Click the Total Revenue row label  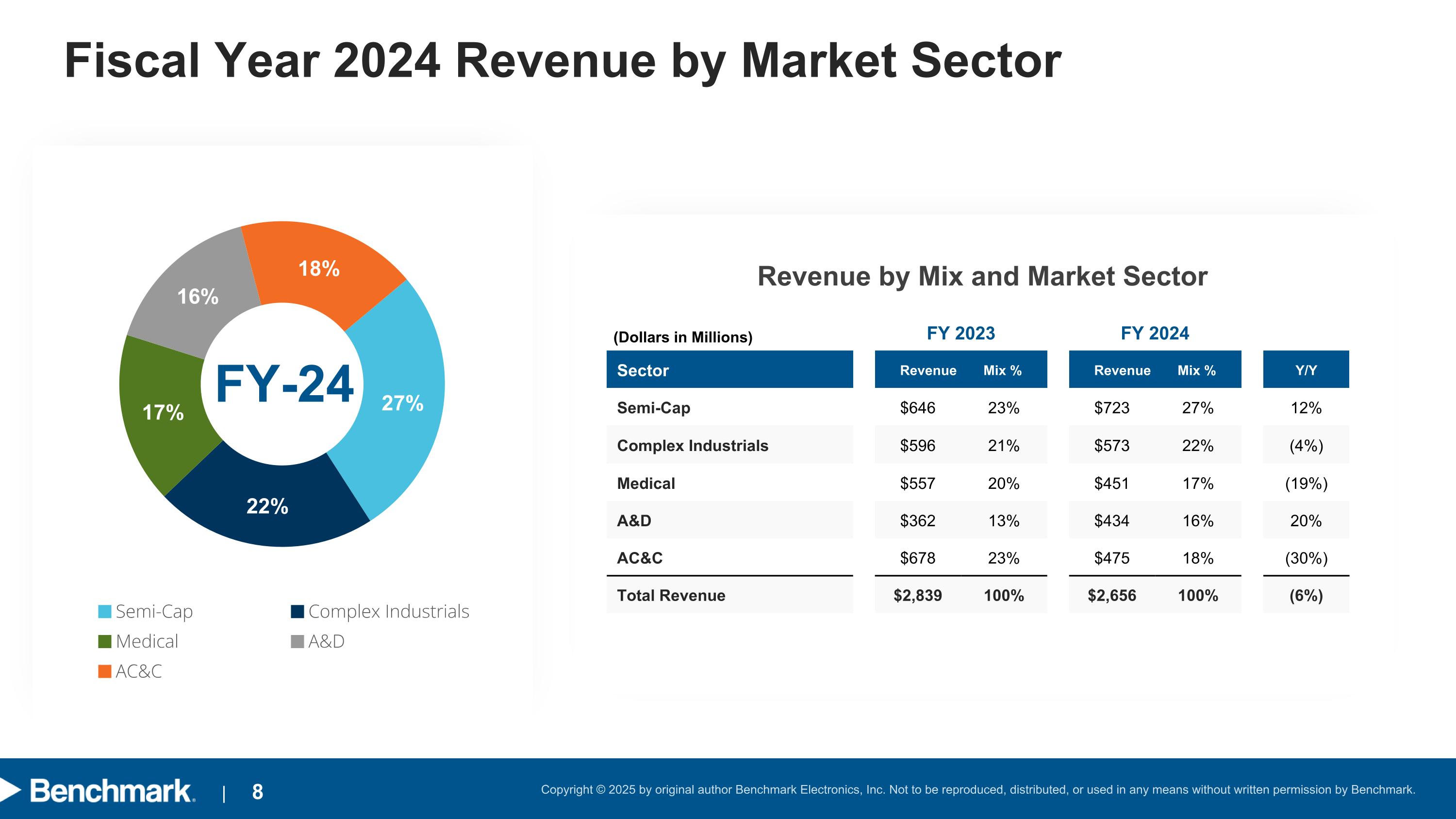pyautogui.click(x=671, y=596)
